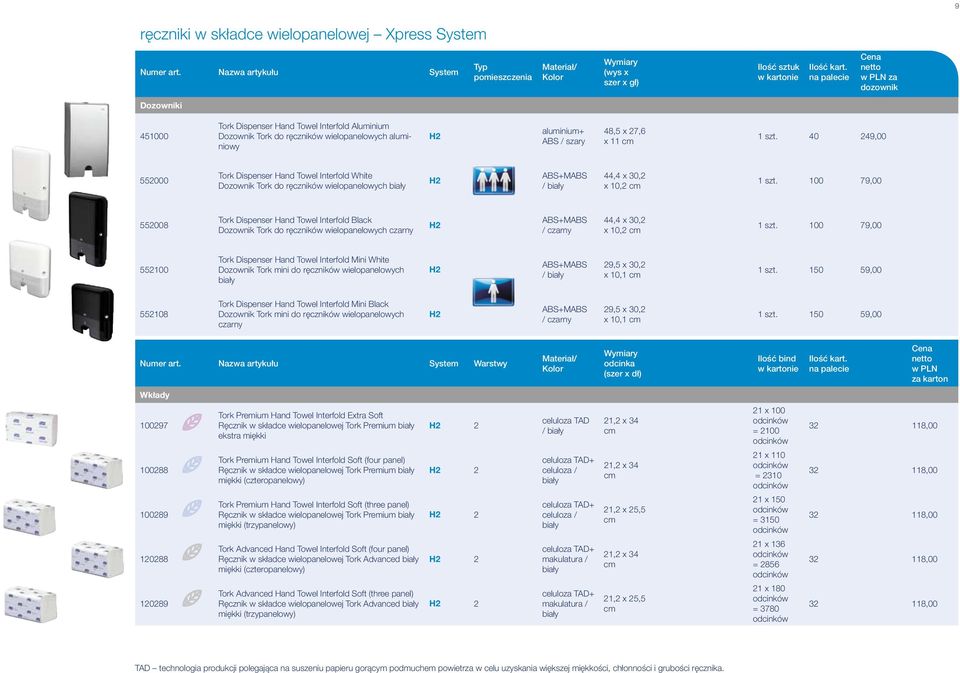Click the single-person room type icon
960x673 pixels.
[x=493, y=292]
